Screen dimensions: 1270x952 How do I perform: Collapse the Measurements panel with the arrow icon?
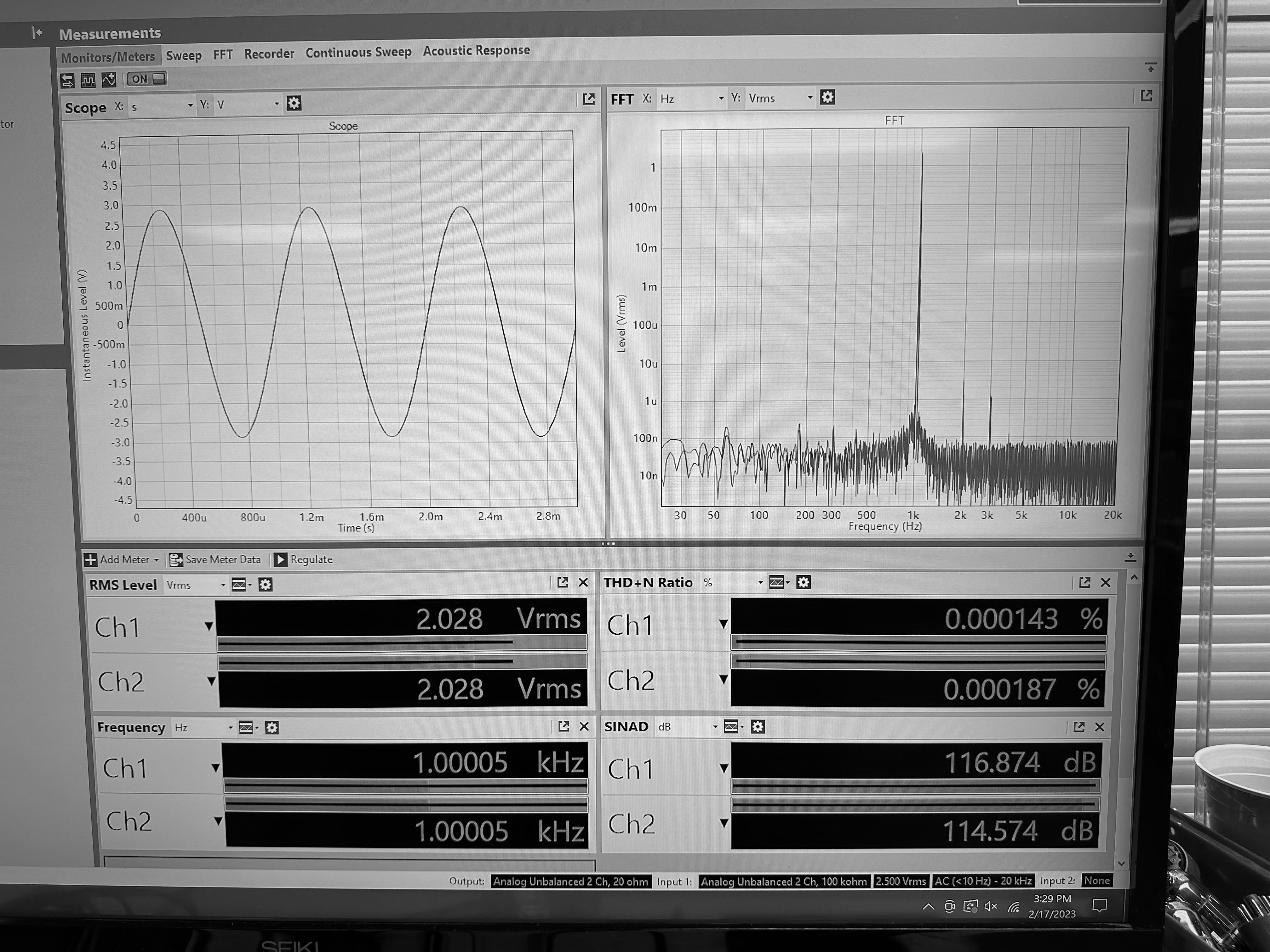pyautogui.click(x=37, y=33)
